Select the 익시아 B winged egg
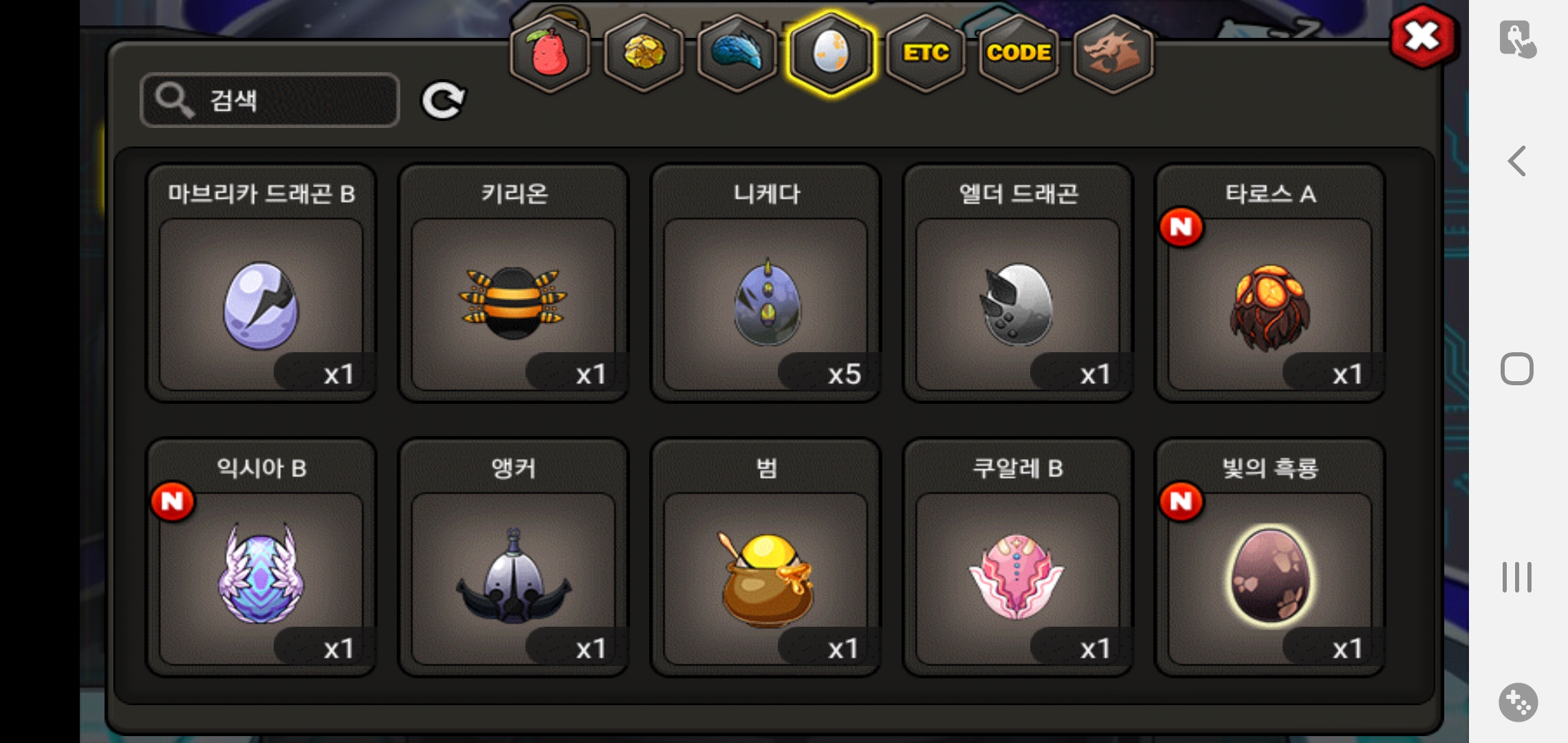 pyautogui.click(x=261, y=558)
